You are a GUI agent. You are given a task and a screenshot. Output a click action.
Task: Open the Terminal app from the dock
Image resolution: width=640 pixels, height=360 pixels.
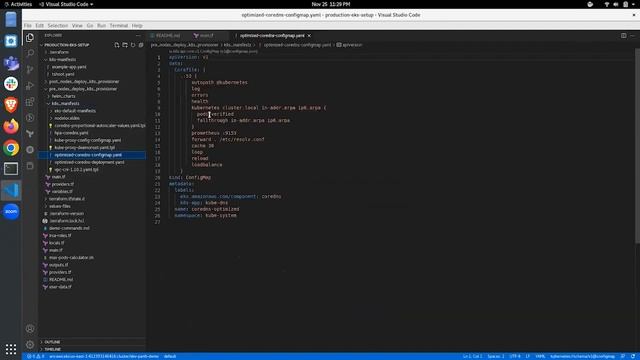coord(11,169)
